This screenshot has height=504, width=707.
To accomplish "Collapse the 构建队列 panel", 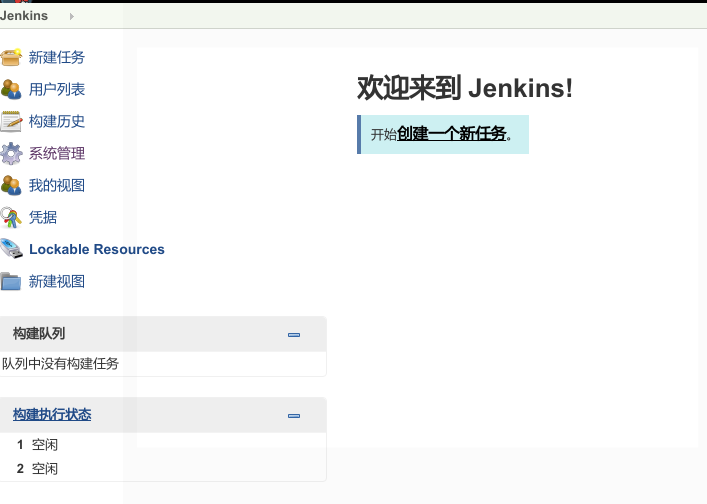I will coord(294,334).
